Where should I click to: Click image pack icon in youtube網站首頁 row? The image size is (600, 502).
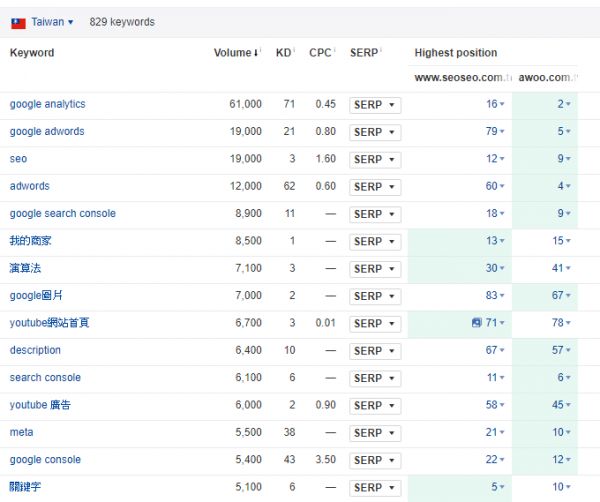pos(476,323)
